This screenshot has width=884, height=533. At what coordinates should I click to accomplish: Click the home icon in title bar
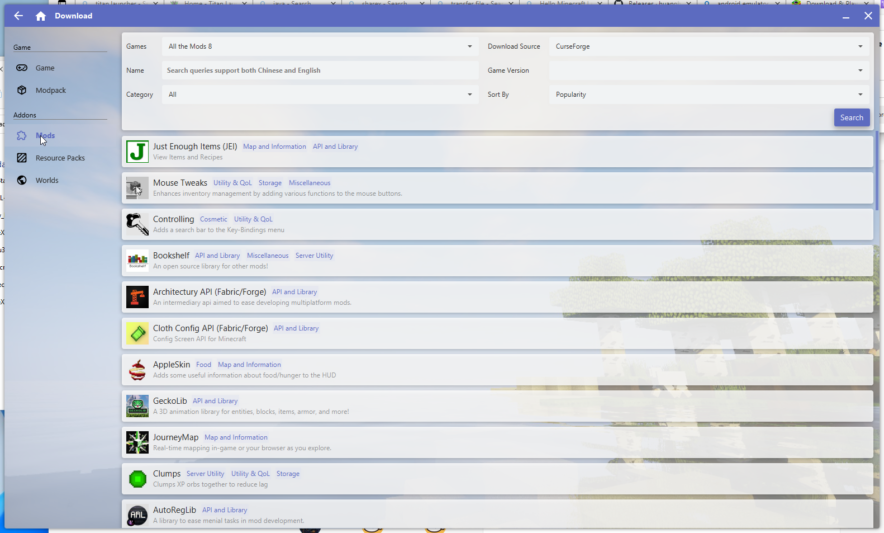[x=40, y=16]
